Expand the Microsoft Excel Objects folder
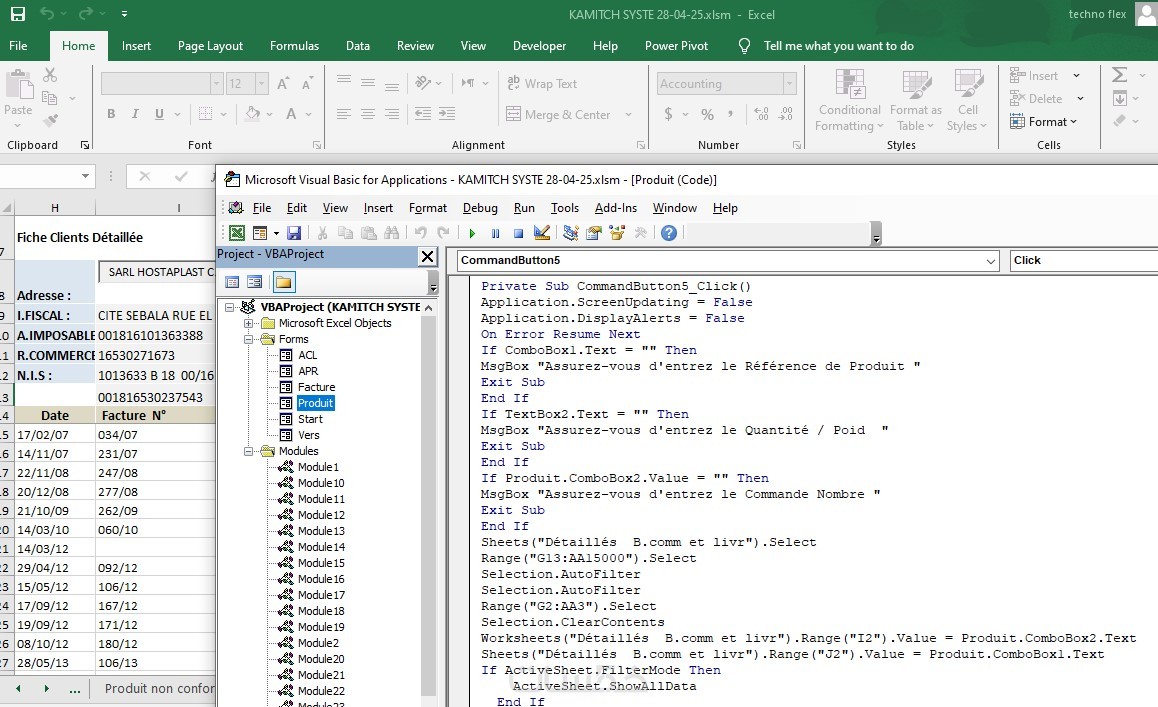Viewport: 1158px width, 707px height. (249, 323)
